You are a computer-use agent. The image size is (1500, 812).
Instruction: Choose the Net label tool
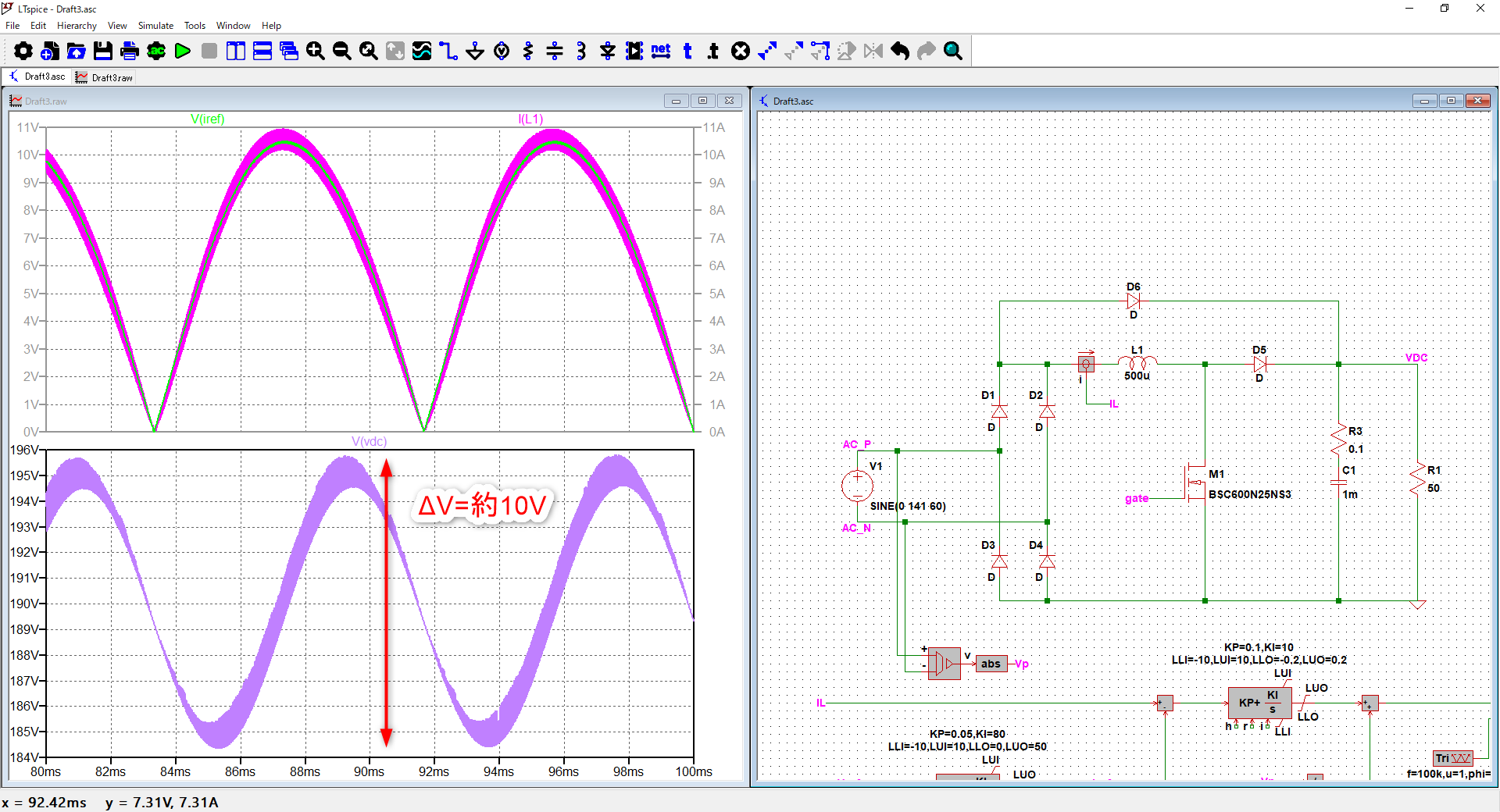(x=661, y=52)
